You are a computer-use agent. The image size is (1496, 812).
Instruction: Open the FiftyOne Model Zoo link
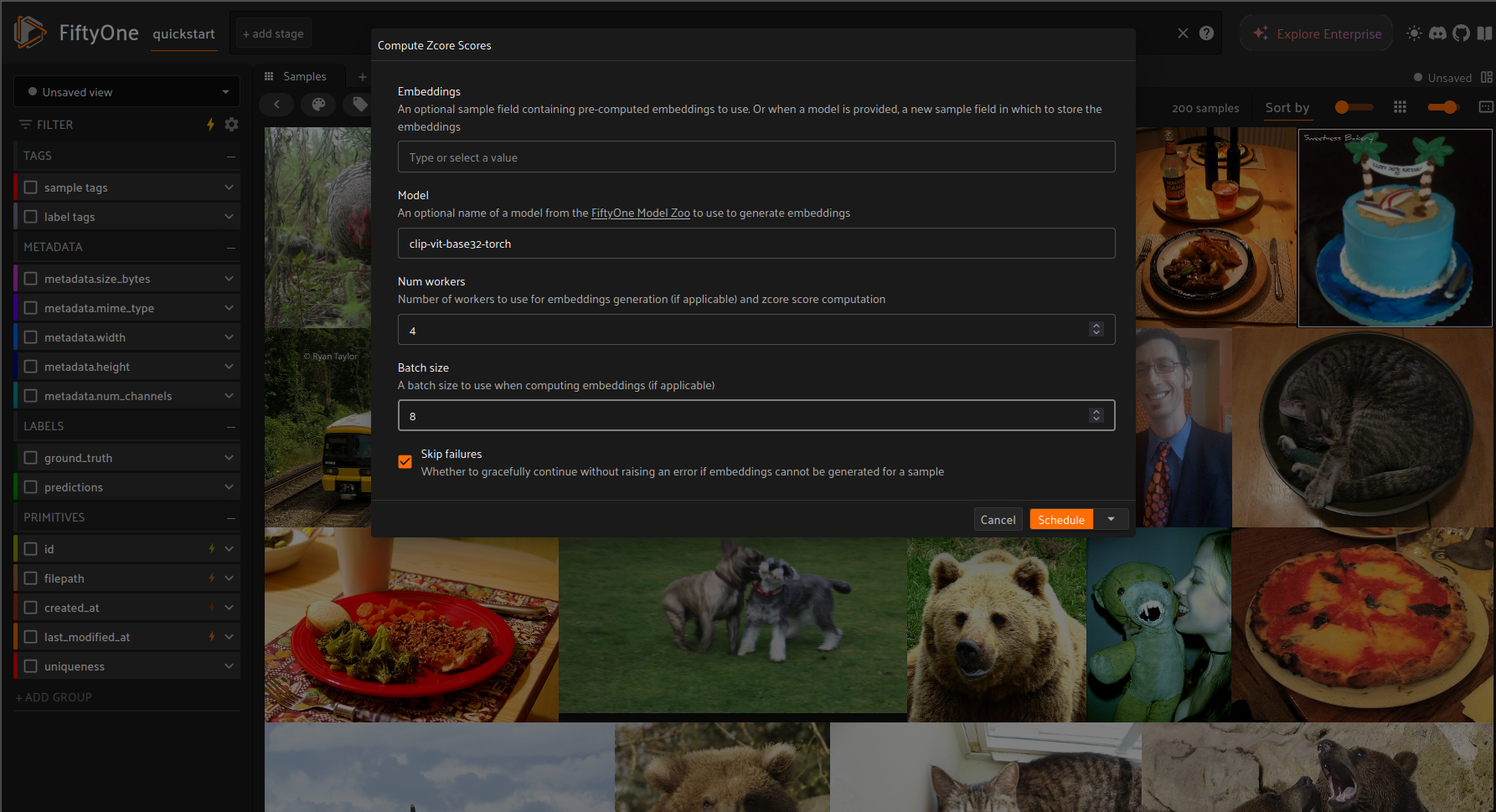tap(641, 213)
